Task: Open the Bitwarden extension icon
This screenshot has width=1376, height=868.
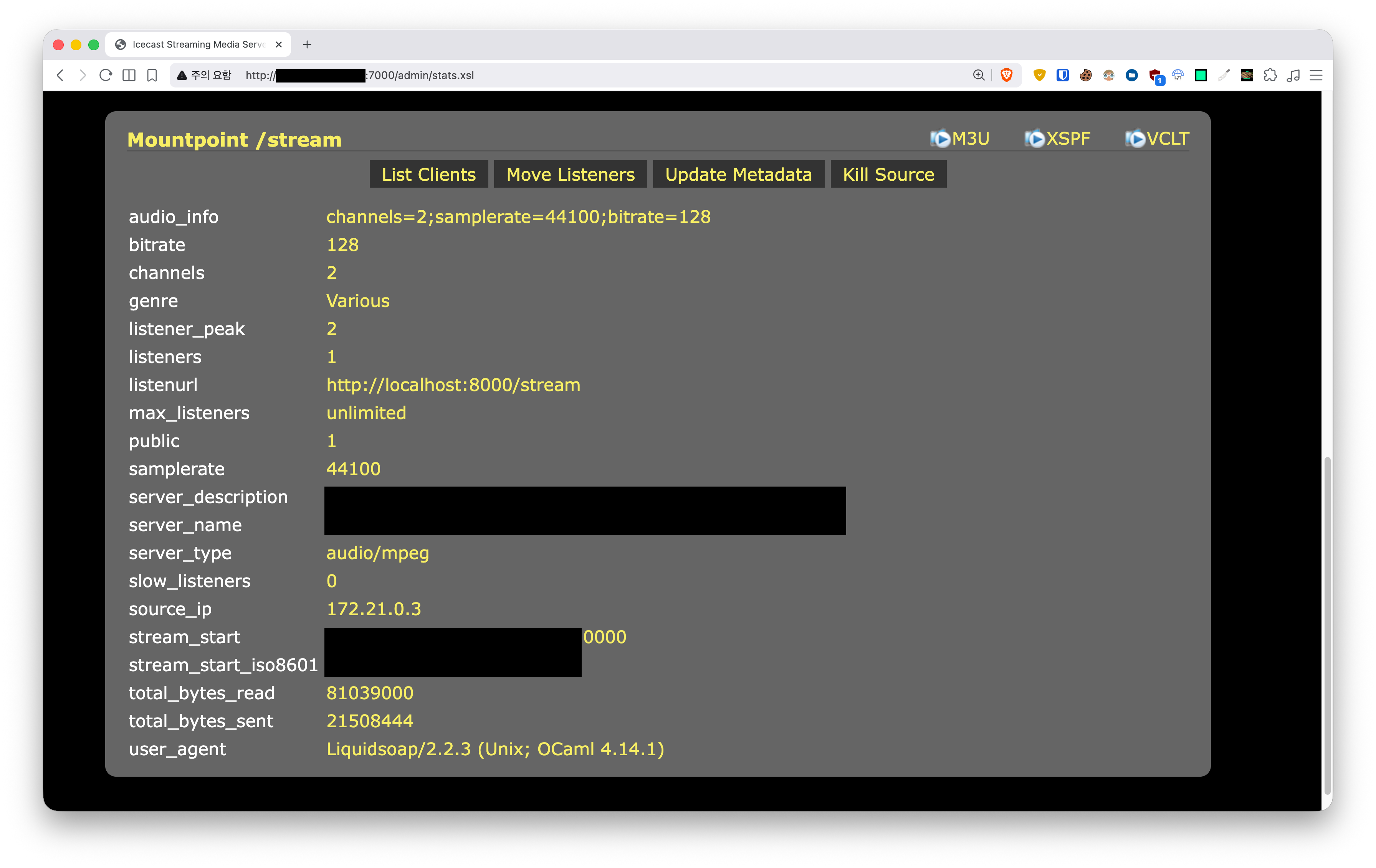Action: pyautogui.click(x=1062, y=75)
